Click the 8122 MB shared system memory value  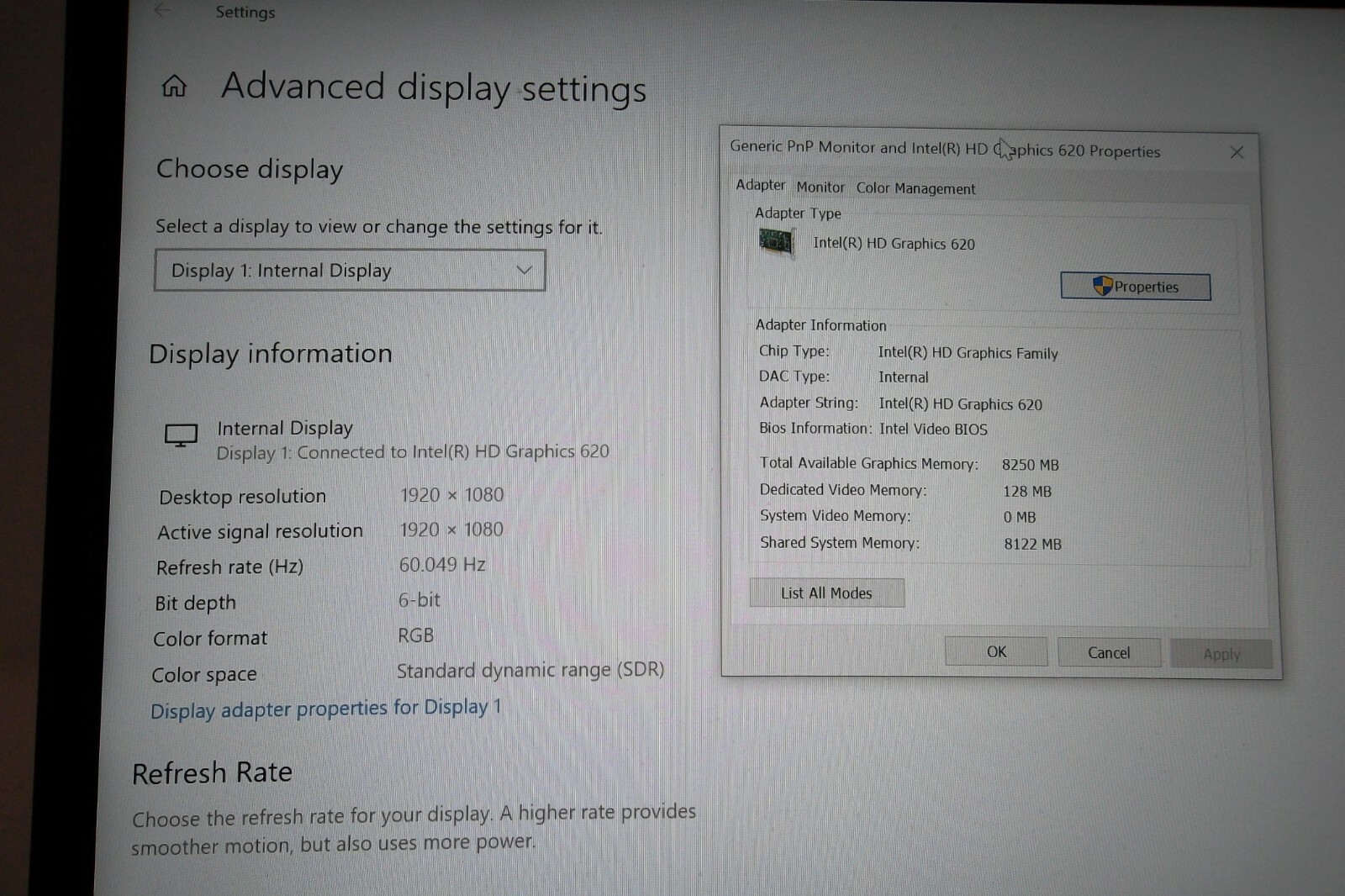[x=1032, y=545]
